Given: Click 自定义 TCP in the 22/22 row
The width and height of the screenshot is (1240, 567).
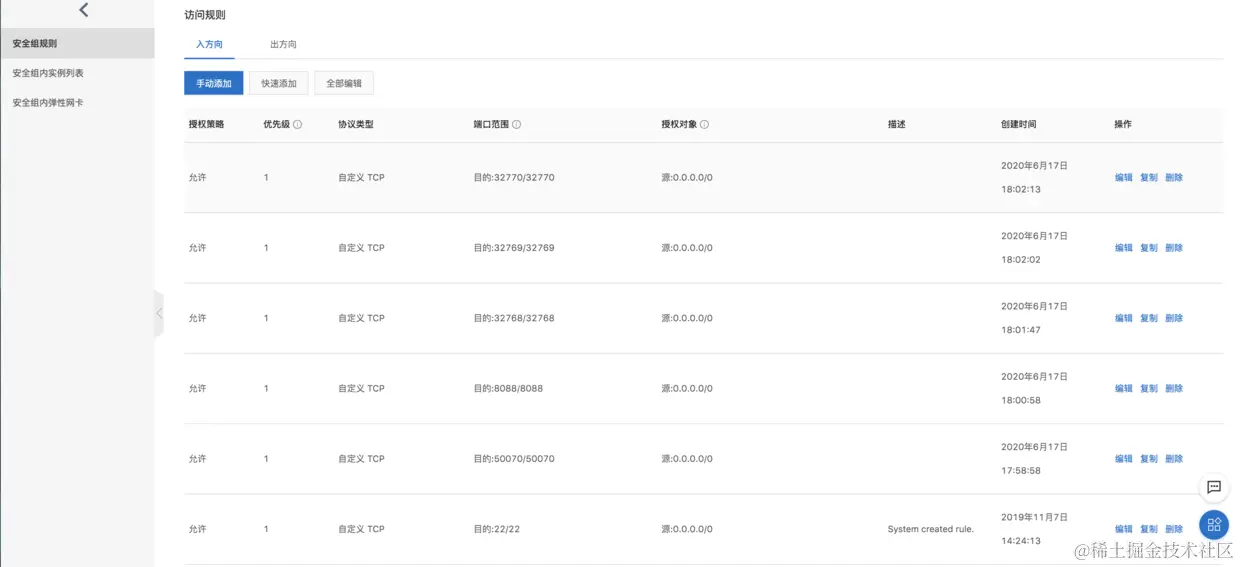Looking at the screenshot, I should 361,529.
